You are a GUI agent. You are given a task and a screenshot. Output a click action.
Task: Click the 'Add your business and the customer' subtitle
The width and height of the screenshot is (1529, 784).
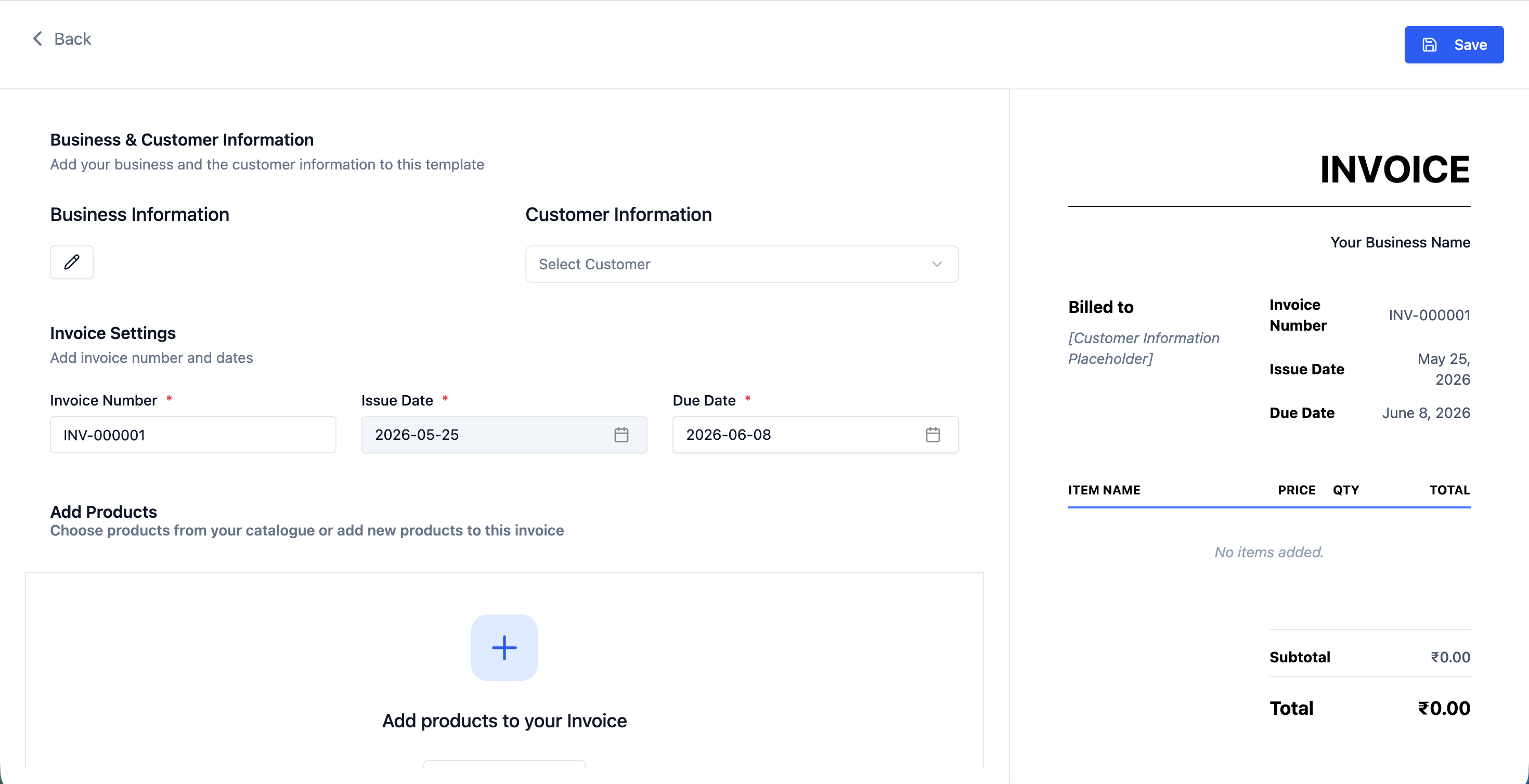click(x=267, y=164)
